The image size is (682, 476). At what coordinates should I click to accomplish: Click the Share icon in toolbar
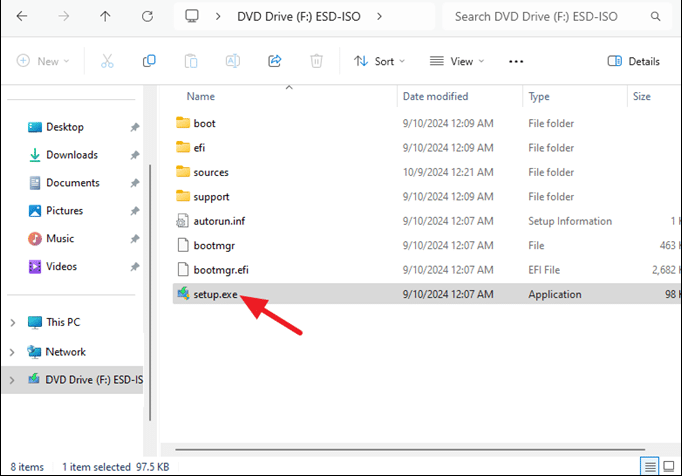pos(274,61)
